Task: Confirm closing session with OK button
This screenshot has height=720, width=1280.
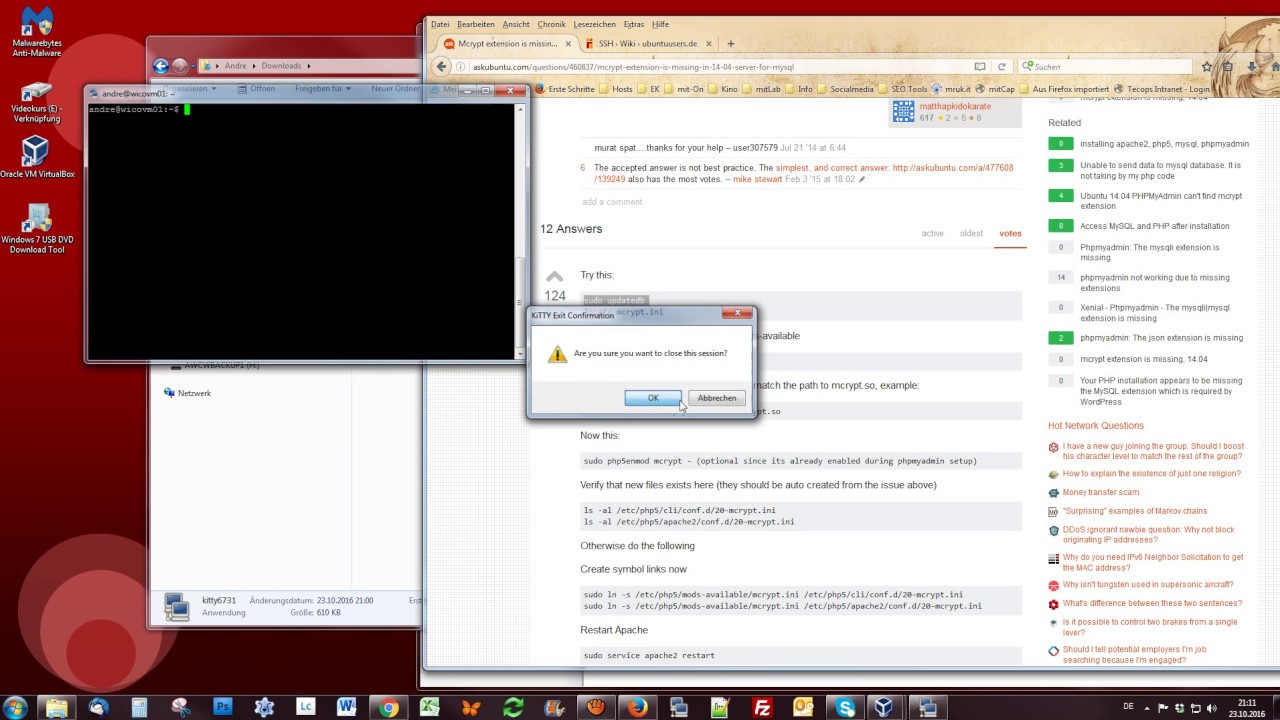Action: tap(653, 398)
